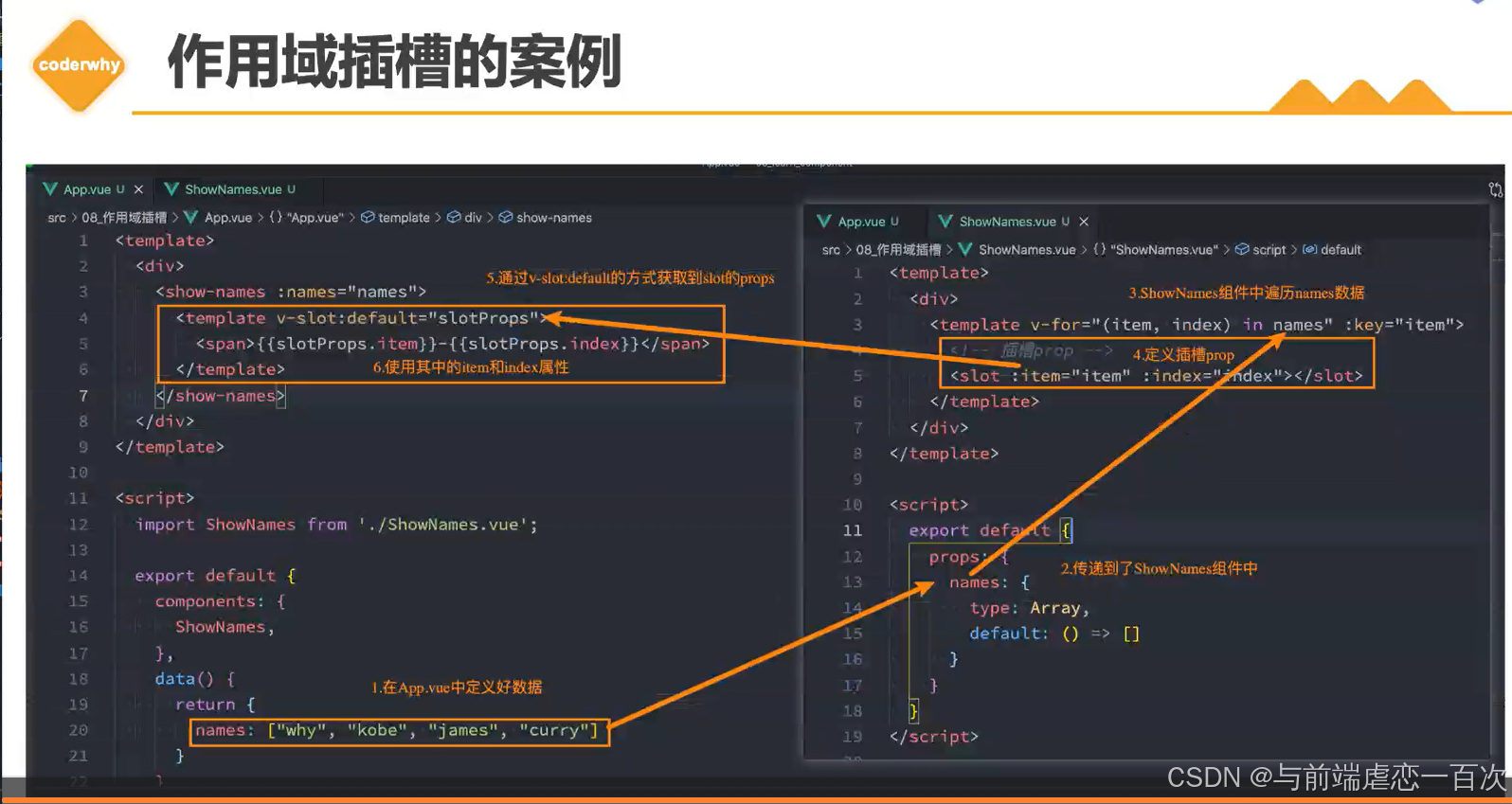Click Vue icon in right breadcrumb path
This screenshot has width=1512, height=804.
[x=965, y=250]
